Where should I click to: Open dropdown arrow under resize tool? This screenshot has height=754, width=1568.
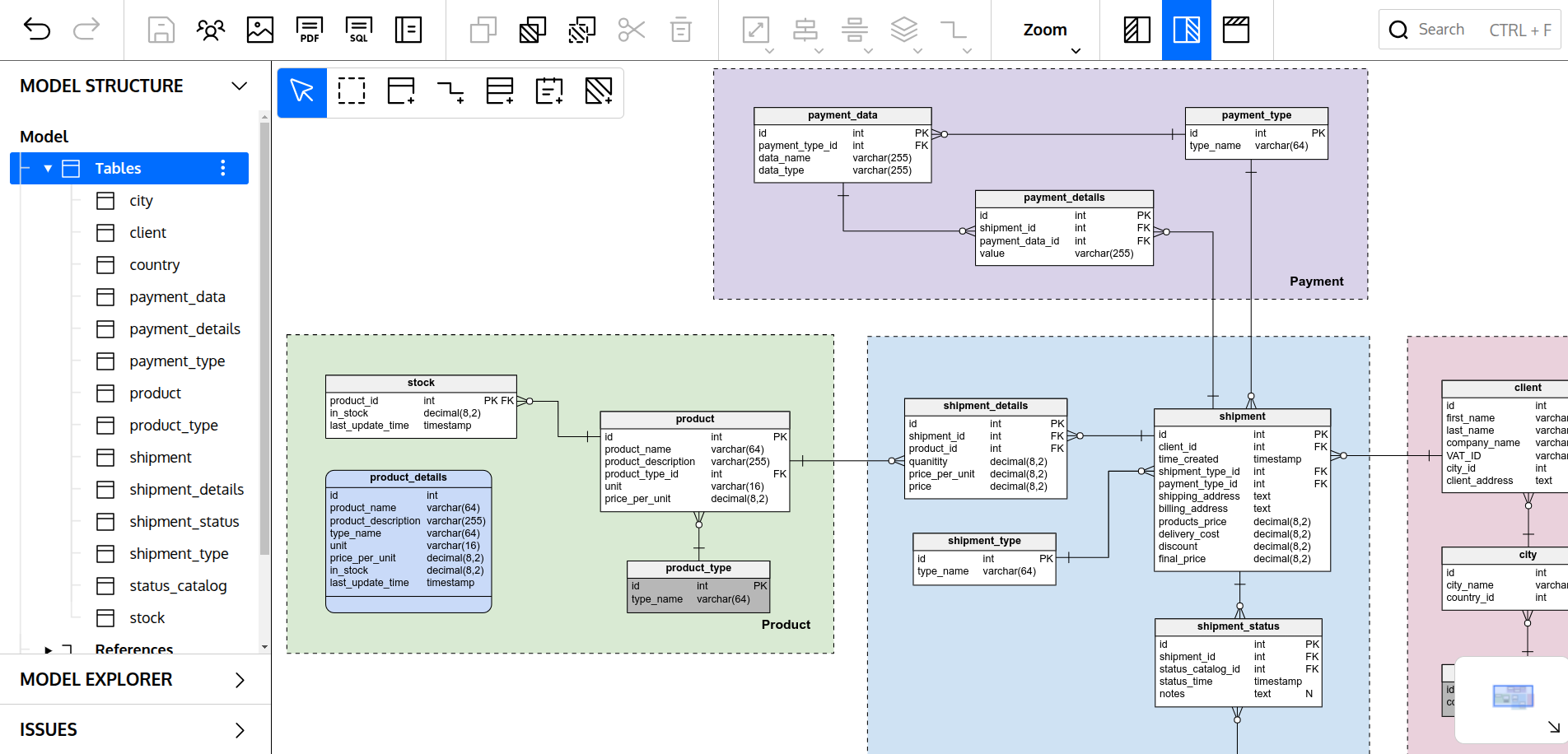coord(769,51)
